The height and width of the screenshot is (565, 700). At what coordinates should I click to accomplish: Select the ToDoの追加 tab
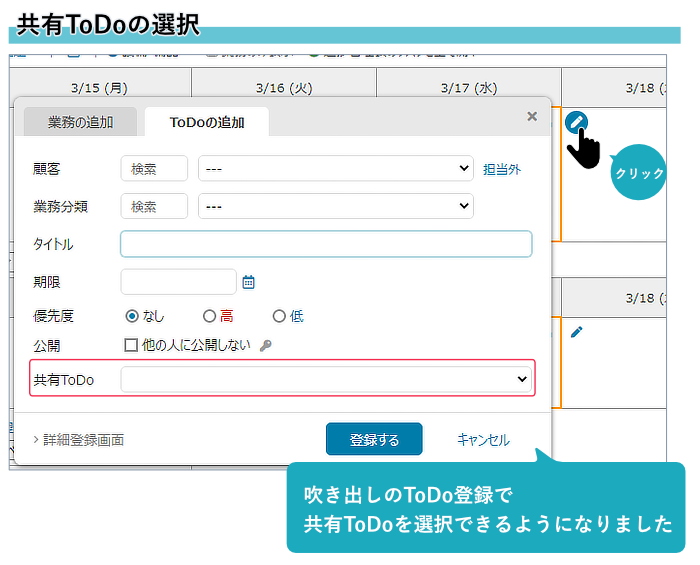206,122
